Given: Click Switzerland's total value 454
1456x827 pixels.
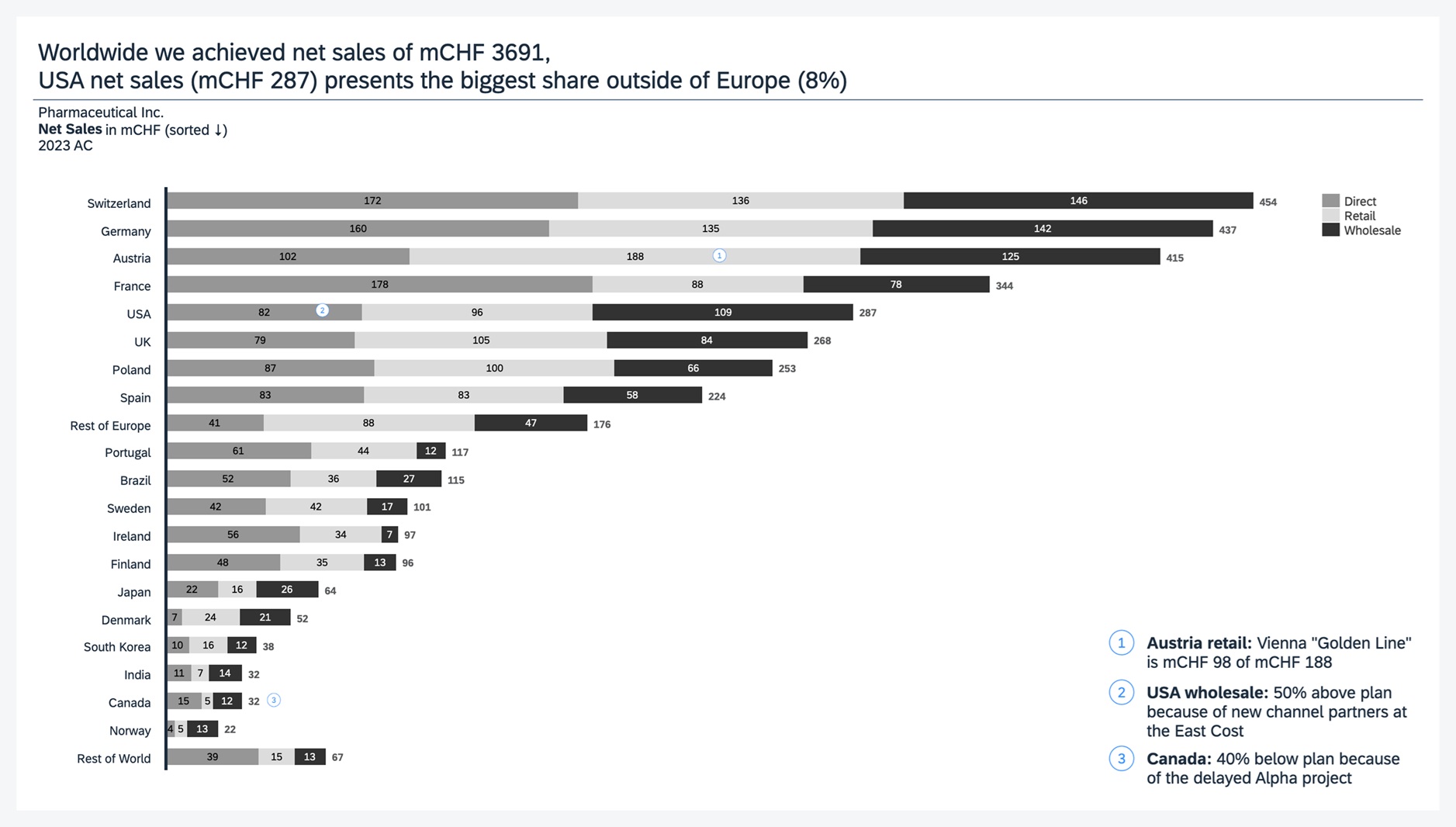Looking at the screenshot, I should 1268,202.
